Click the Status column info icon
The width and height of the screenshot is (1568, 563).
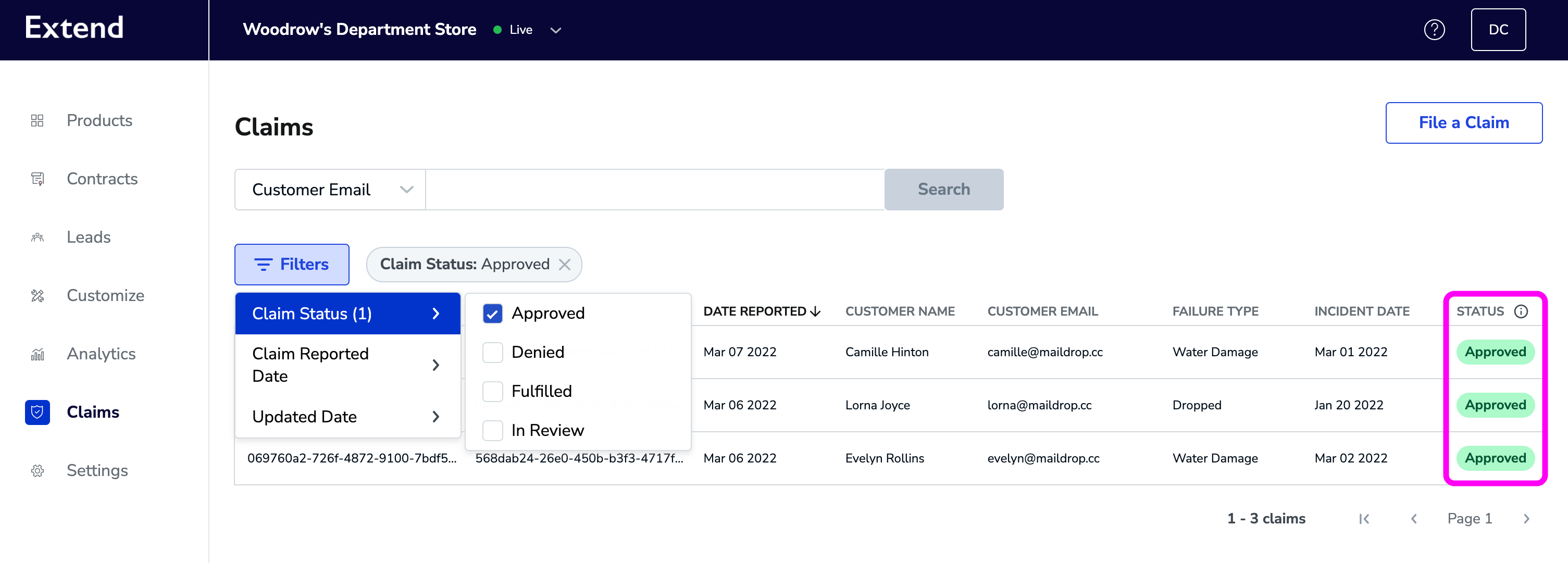(1521, 311)
